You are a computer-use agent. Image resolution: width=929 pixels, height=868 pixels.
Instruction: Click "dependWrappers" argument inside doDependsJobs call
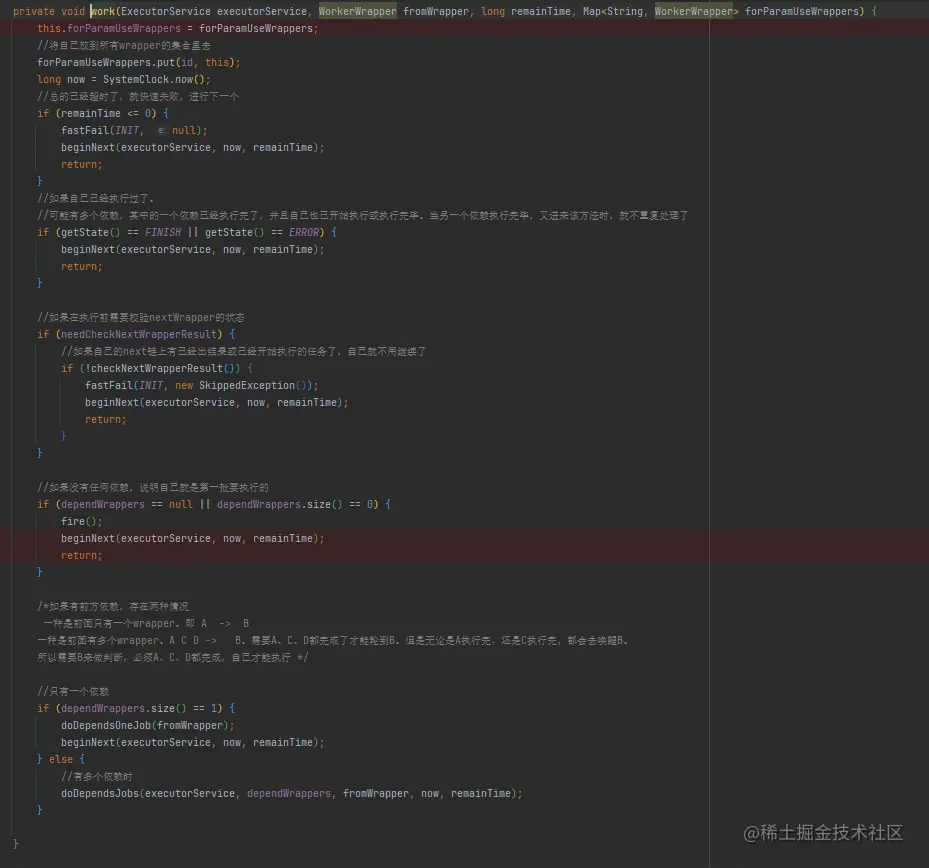pyautogui.click(x=289, y=793)
